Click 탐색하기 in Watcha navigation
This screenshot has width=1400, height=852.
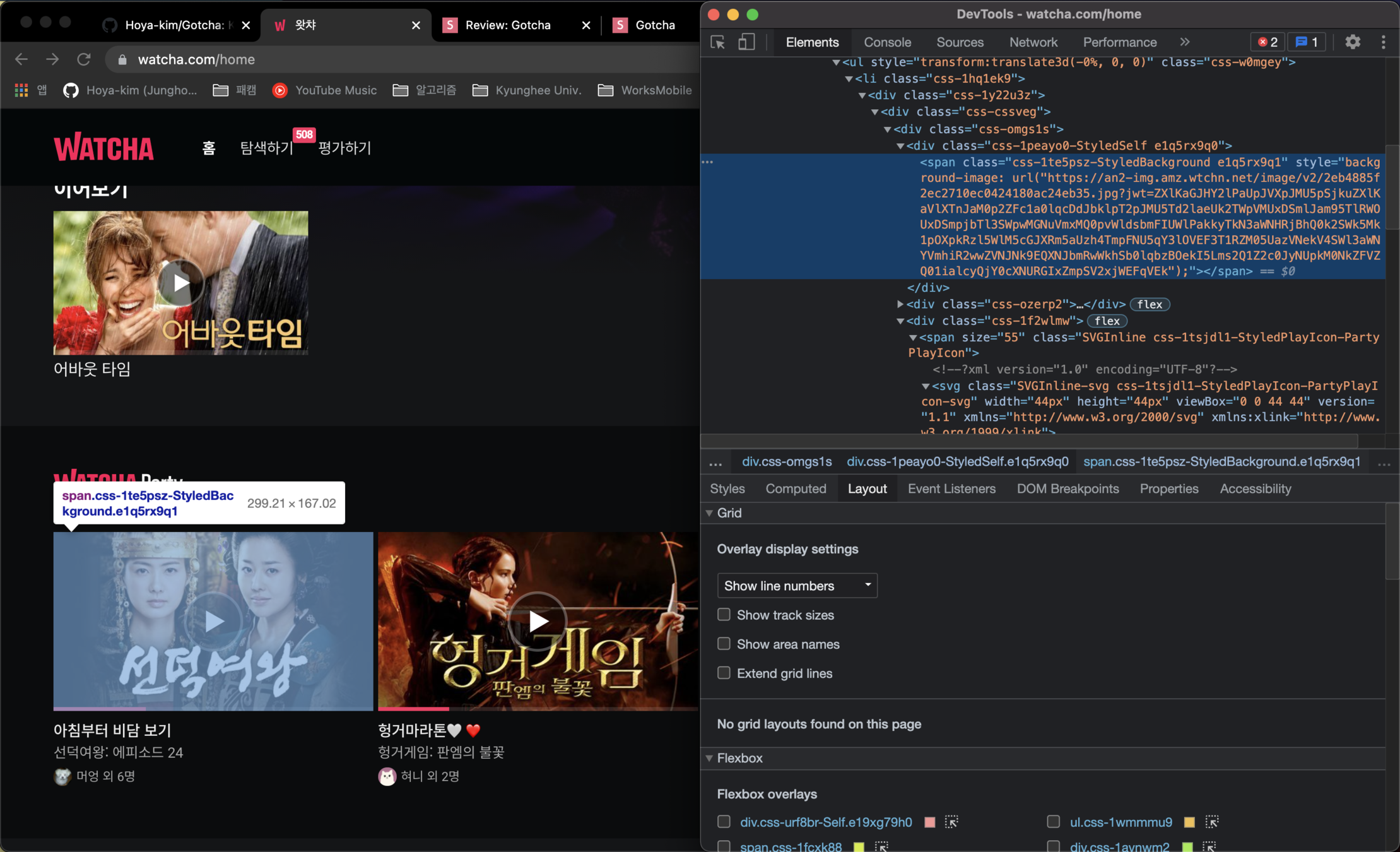coord(266,148)
